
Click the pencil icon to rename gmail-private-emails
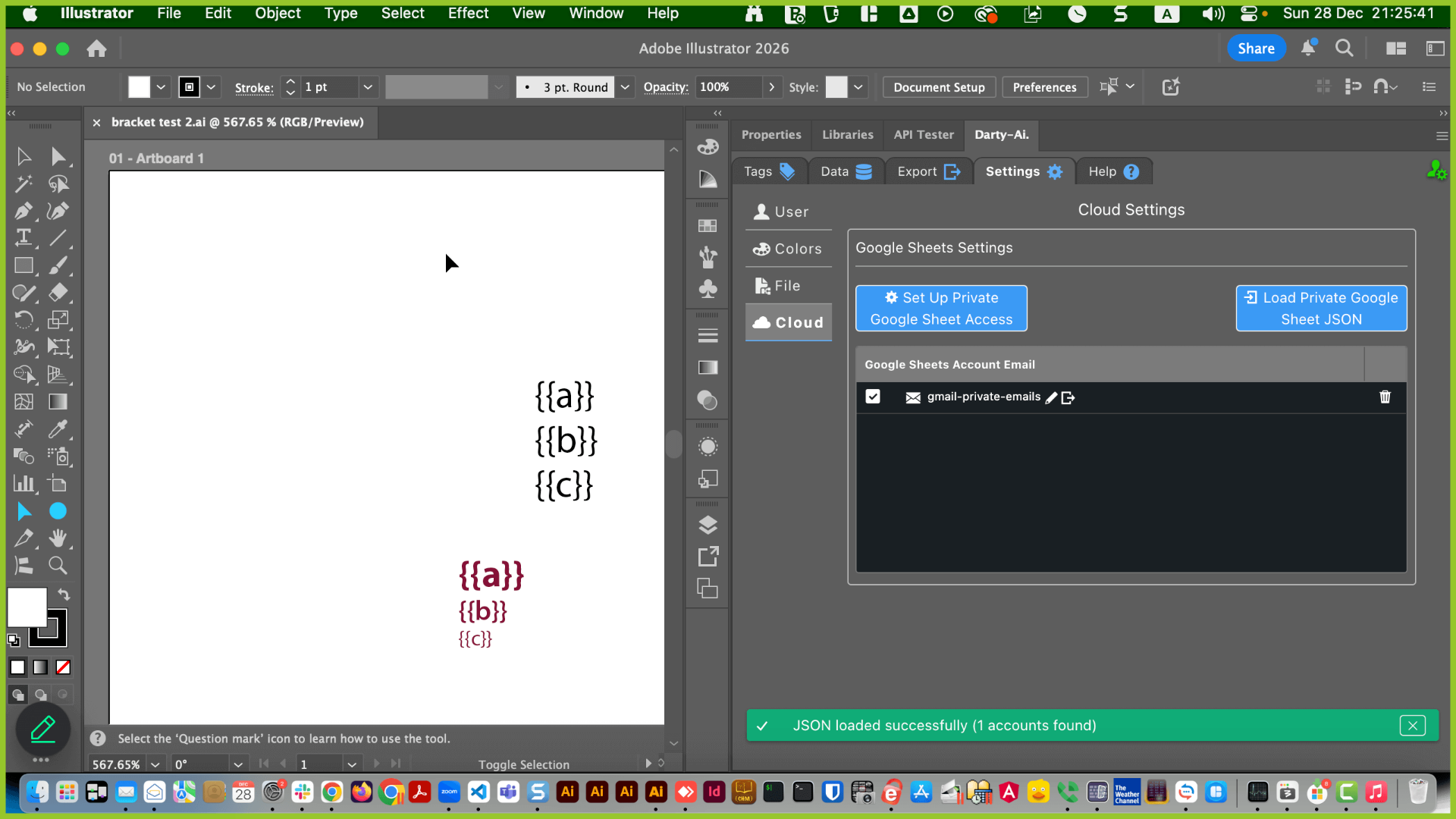(x=1051, y=397)
